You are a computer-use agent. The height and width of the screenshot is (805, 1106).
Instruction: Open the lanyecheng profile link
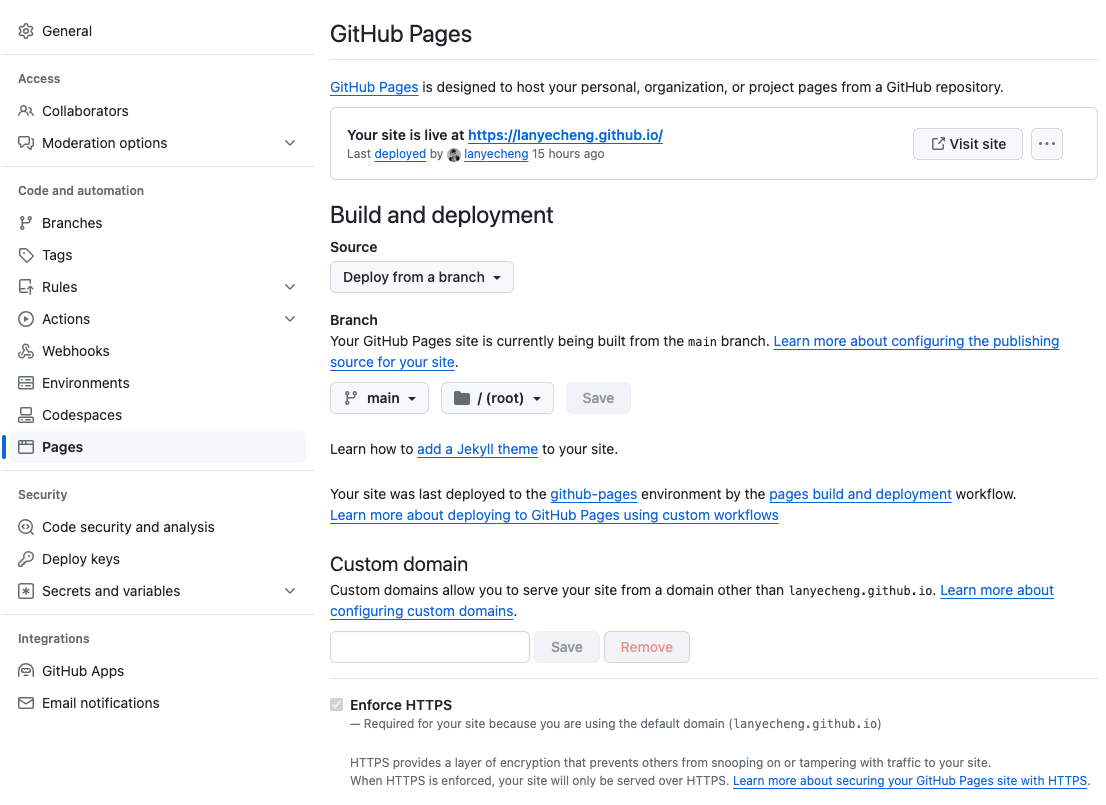click(x=496, y=154)
